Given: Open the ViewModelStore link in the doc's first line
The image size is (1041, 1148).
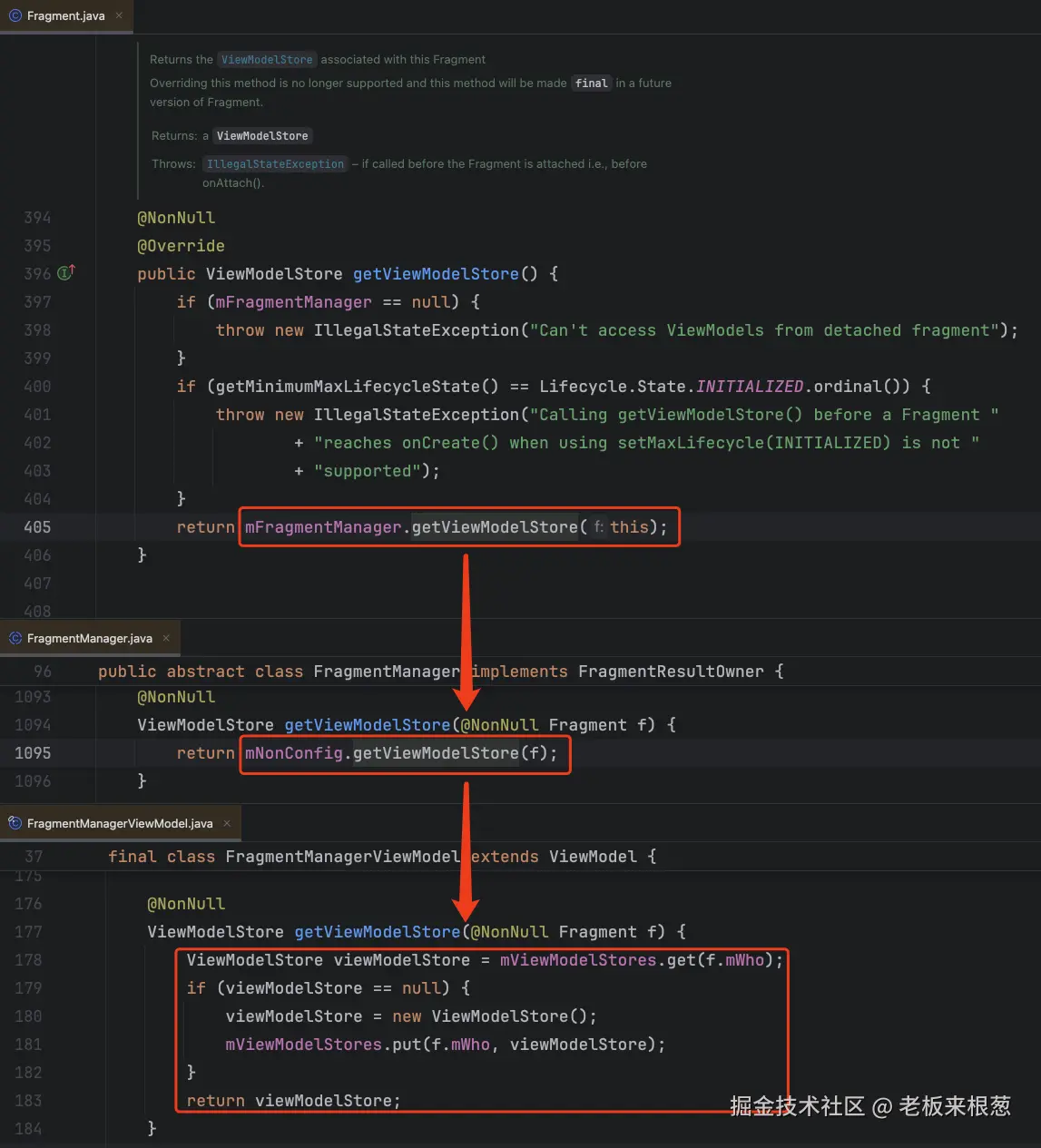Looking at the screenshot, I should [267, 60].
